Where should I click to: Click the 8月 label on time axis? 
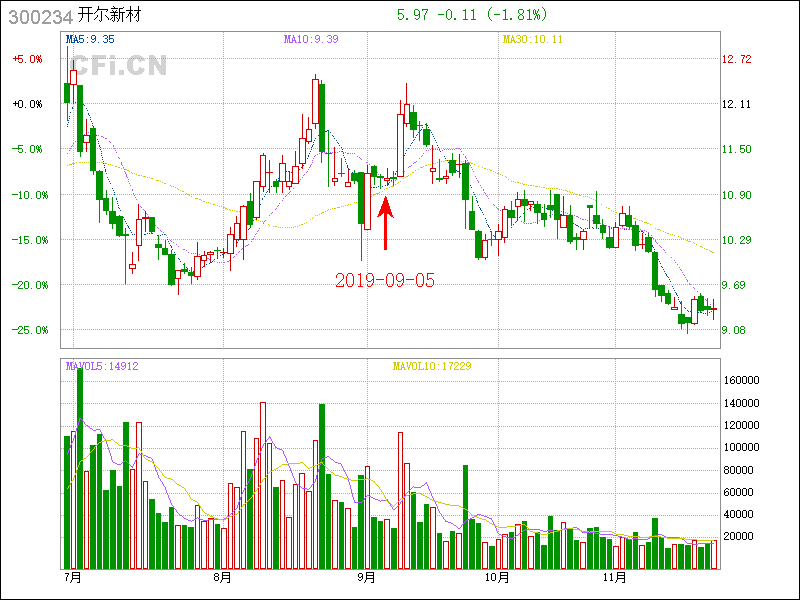(222, 577)
